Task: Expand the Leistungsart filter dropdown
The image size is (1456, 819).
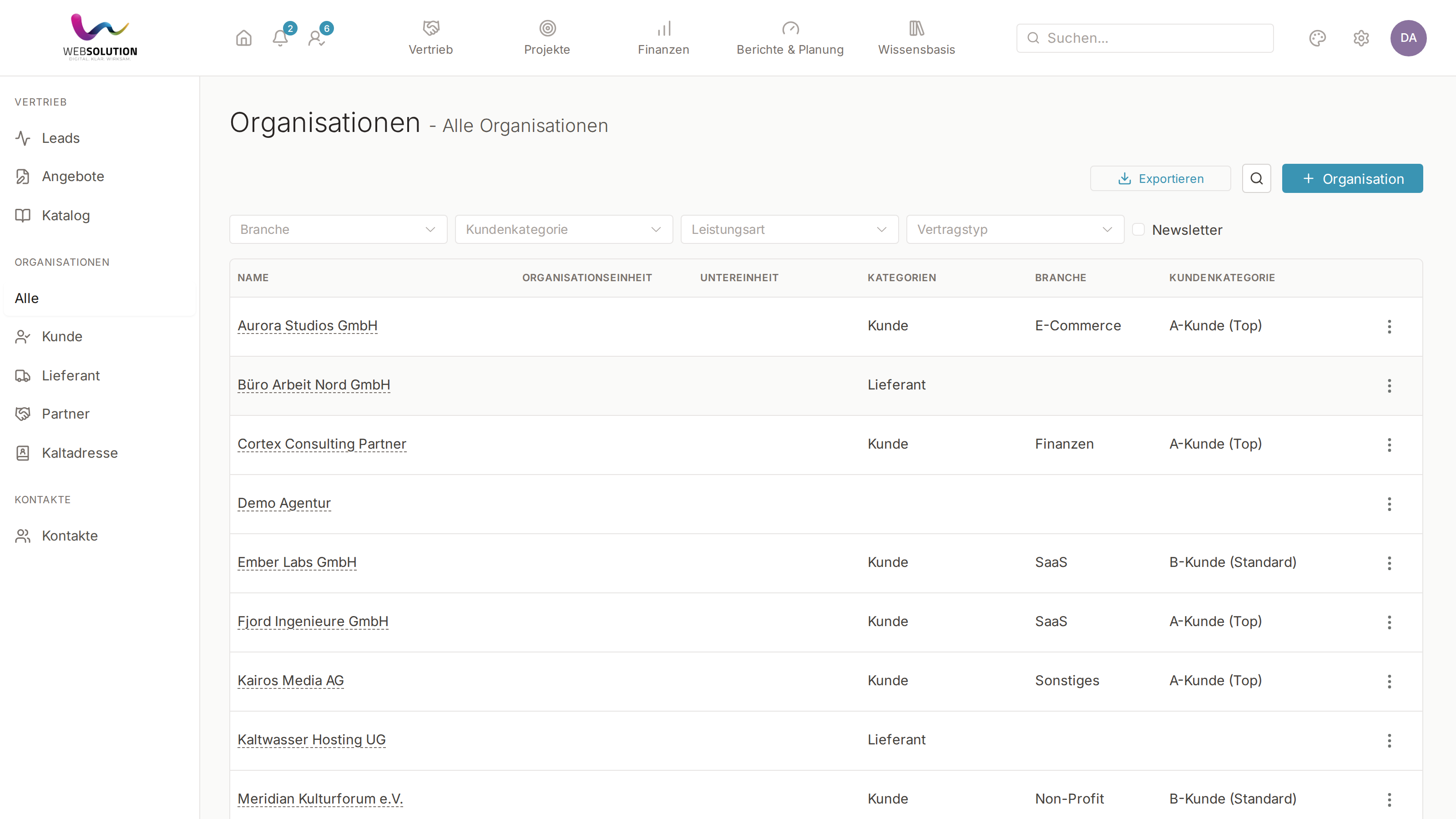Action: click(x=789, y=229)
